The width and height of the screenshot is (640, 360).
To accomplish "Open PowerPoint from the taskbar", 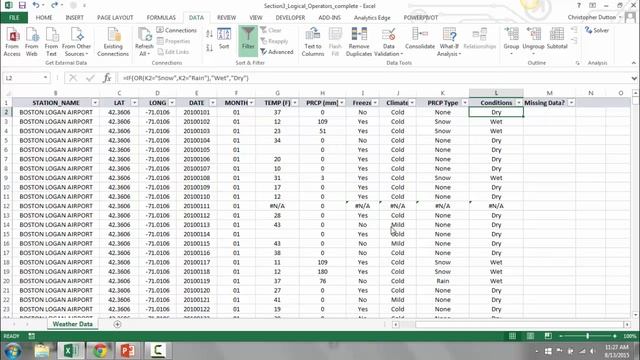I will pyautogui.click(x=128, y=351).
